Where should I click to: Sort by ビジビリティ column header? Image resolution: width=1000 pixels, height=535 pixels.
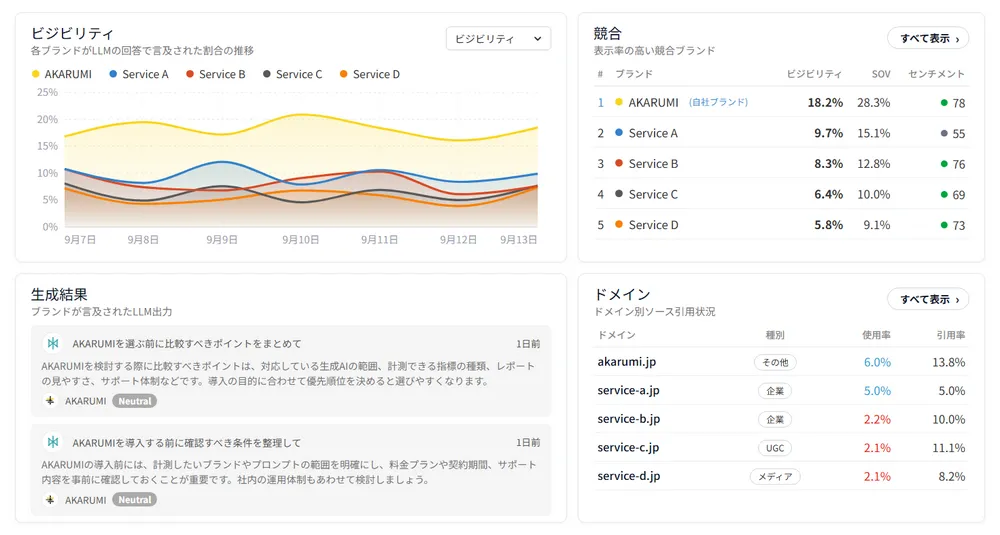pos(814,74)
